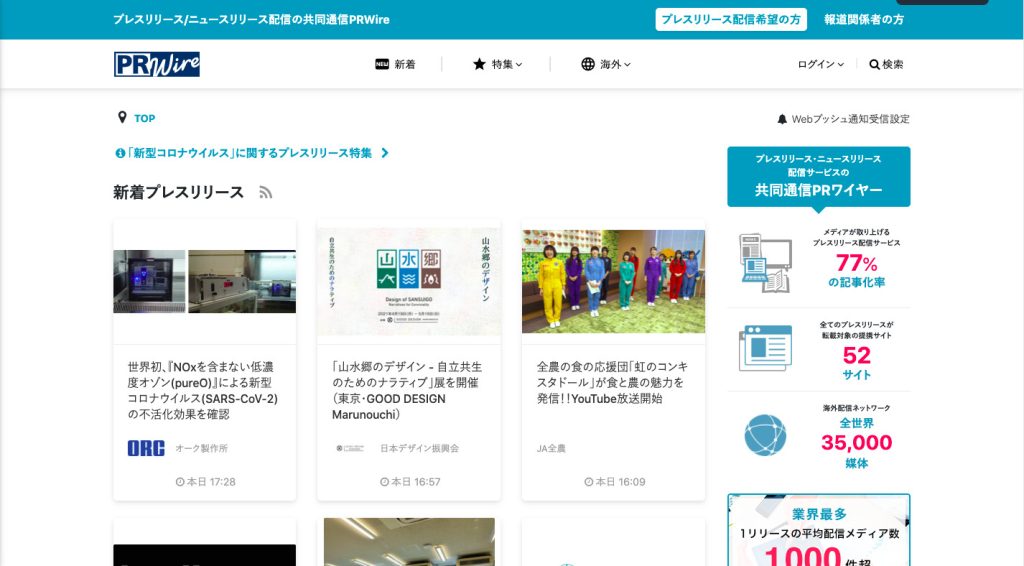The image size is (1024, 566).
Task: Click the star icon beside 特集
Action: point(479,64)
